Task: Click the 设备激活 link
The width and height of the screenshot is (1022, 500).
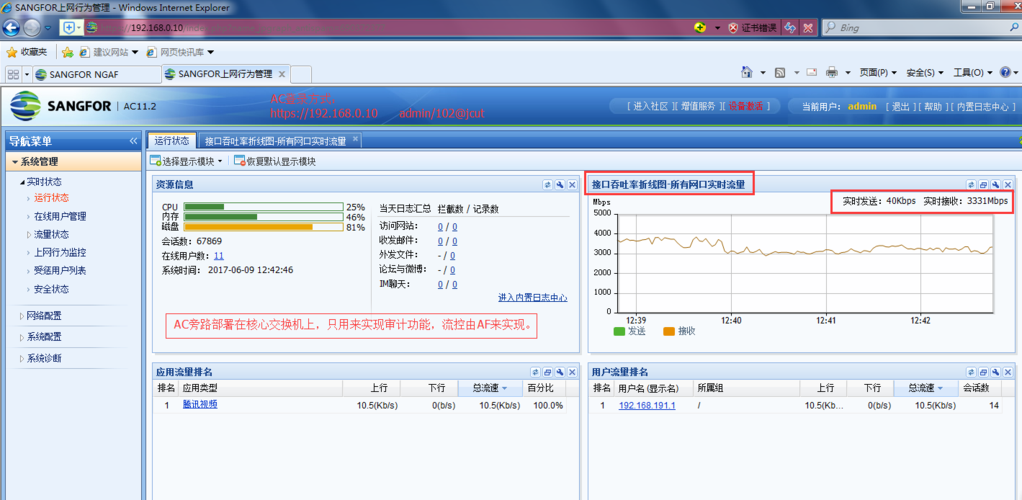Action: click(745, 106)
